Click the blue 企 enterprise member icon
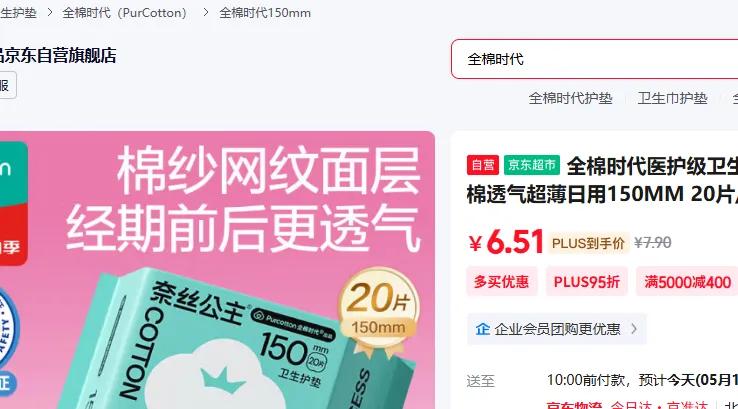 click(482, 329)
